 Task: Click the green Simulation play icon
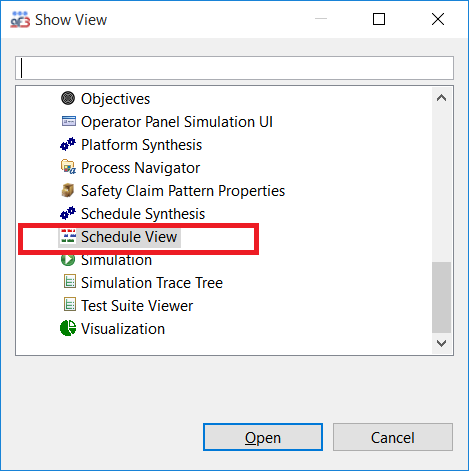click(x=68, y=260)
